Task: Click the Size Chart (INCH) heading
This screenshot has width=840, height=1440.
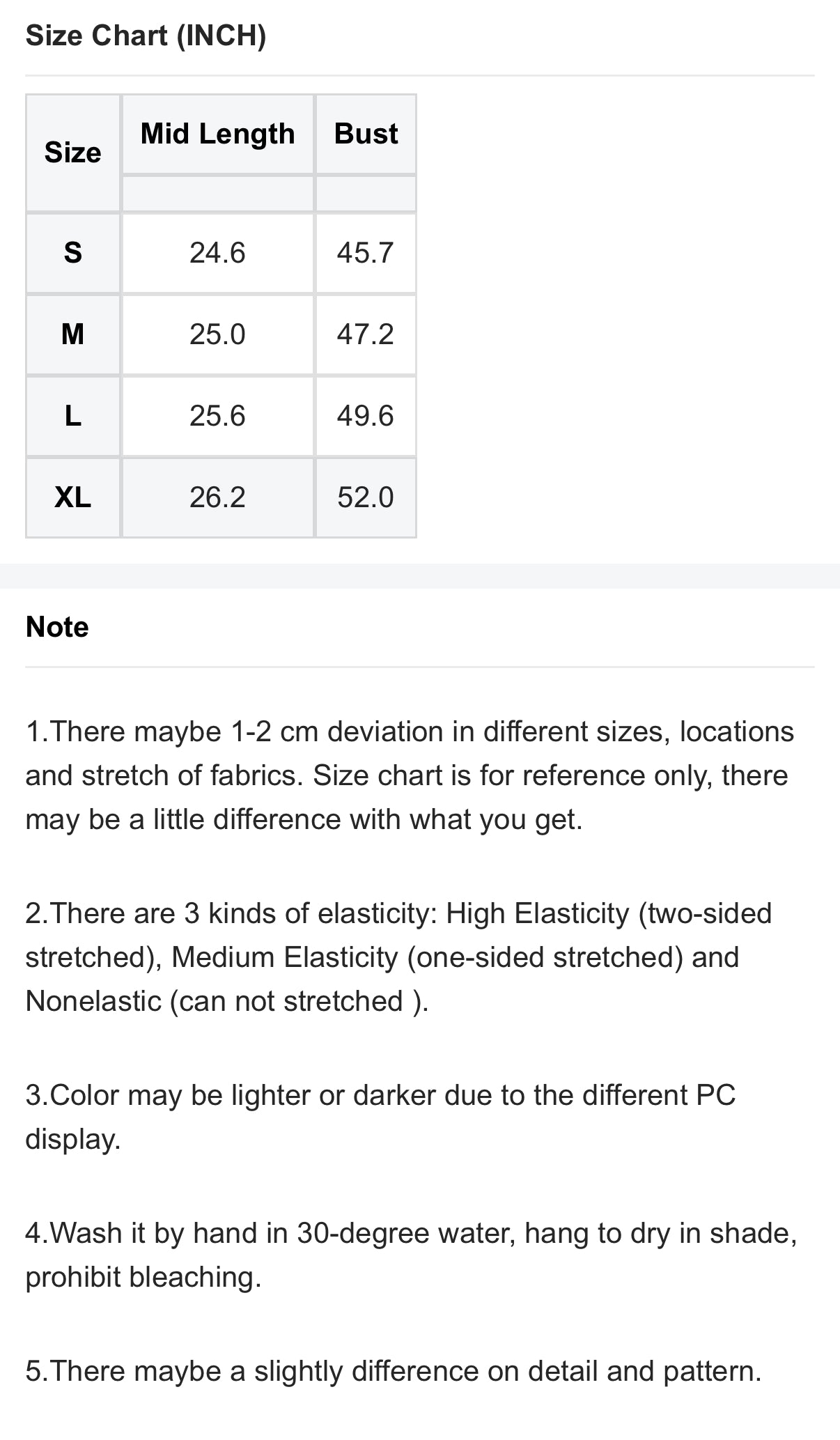Action: tap(146, 36)
